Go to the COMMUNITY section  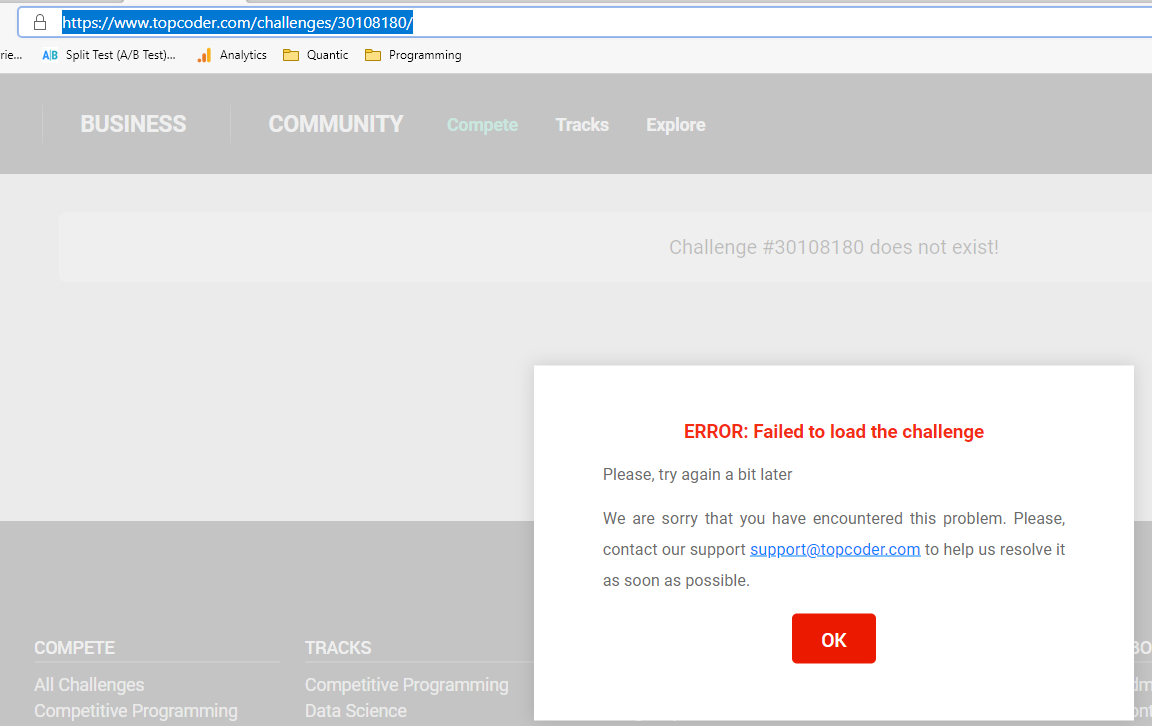pyautogui.click(x=336, y=124)
